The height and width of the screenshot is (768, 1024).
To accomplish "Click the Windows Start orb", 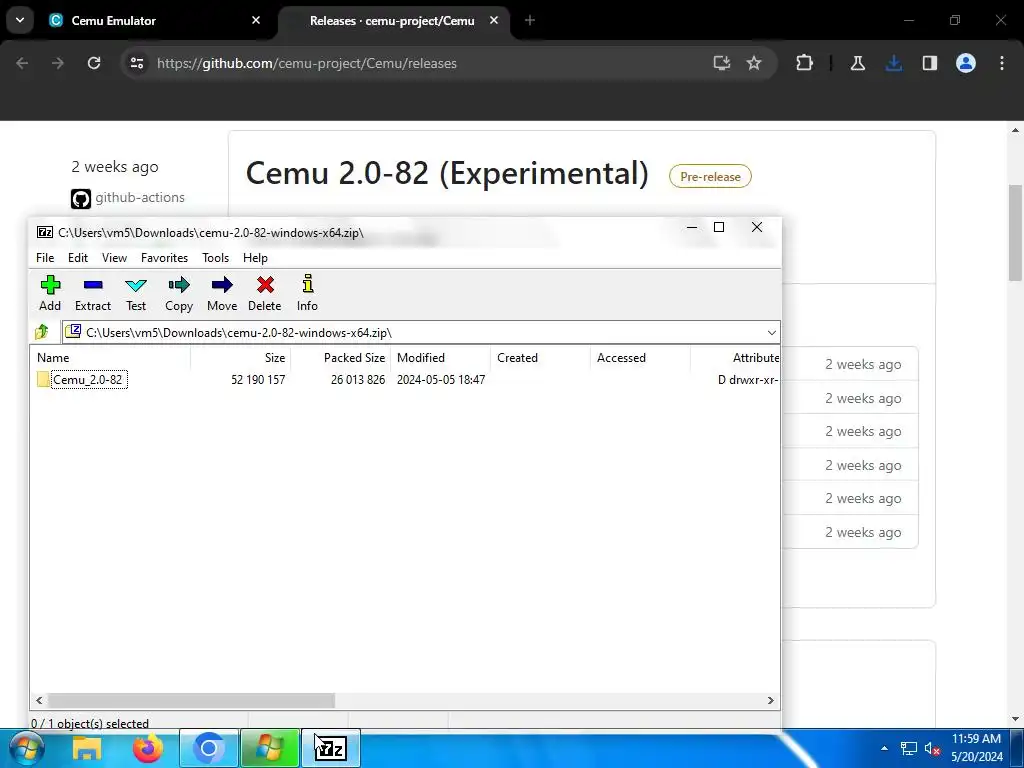I will tap(27, 748).
